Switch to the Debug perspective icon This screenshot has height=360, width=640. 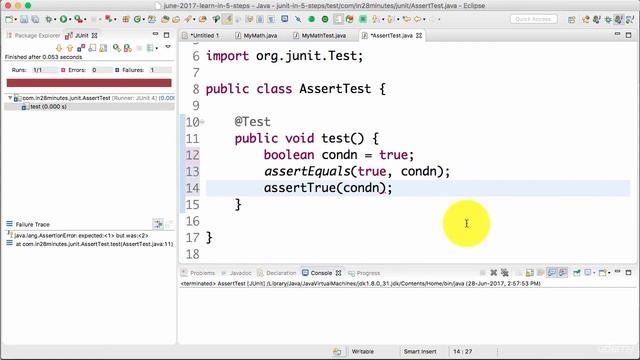click(608, 19)
